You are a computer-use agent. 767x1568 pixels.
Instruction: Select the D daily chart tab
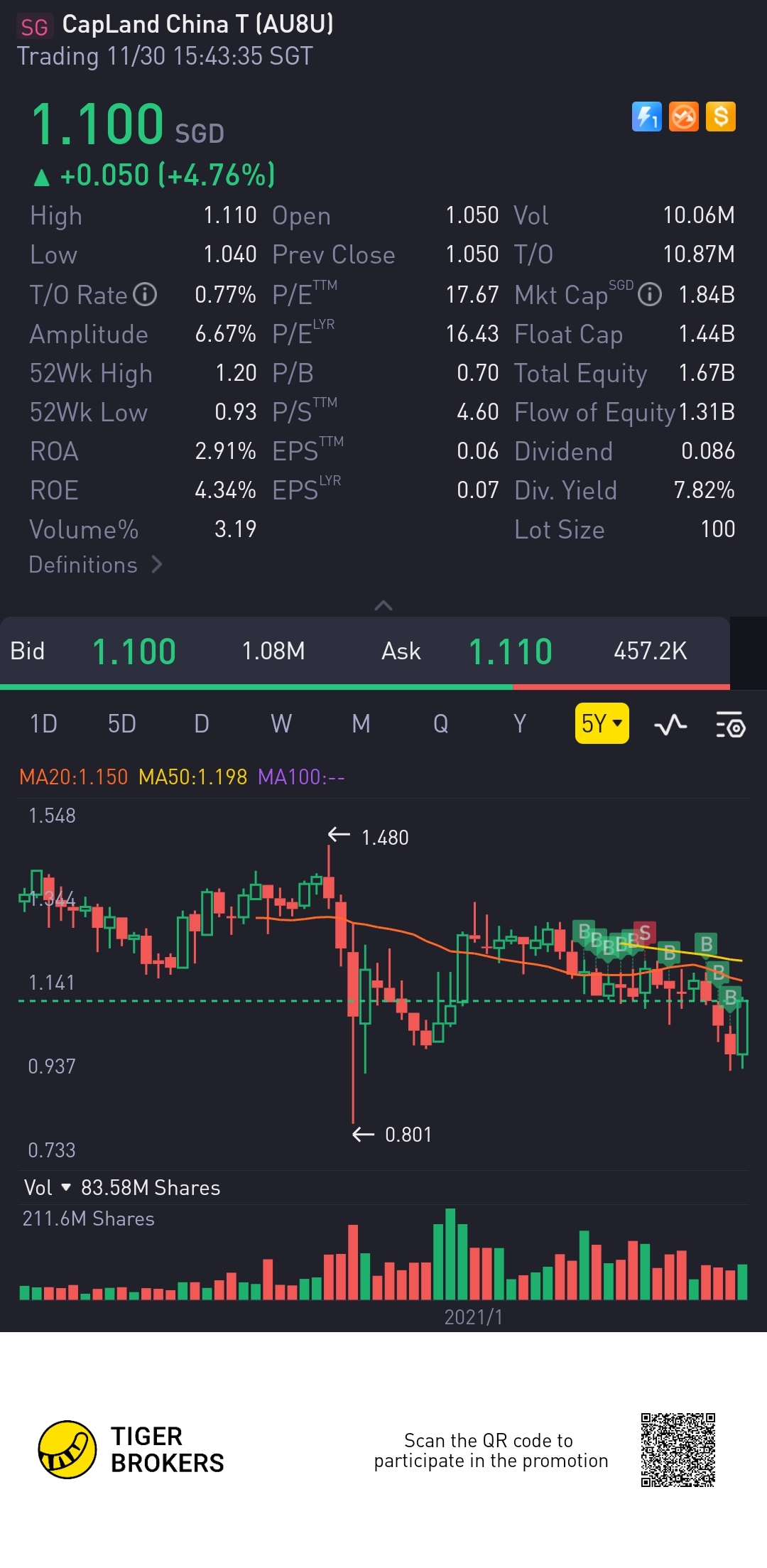[202, 724]
